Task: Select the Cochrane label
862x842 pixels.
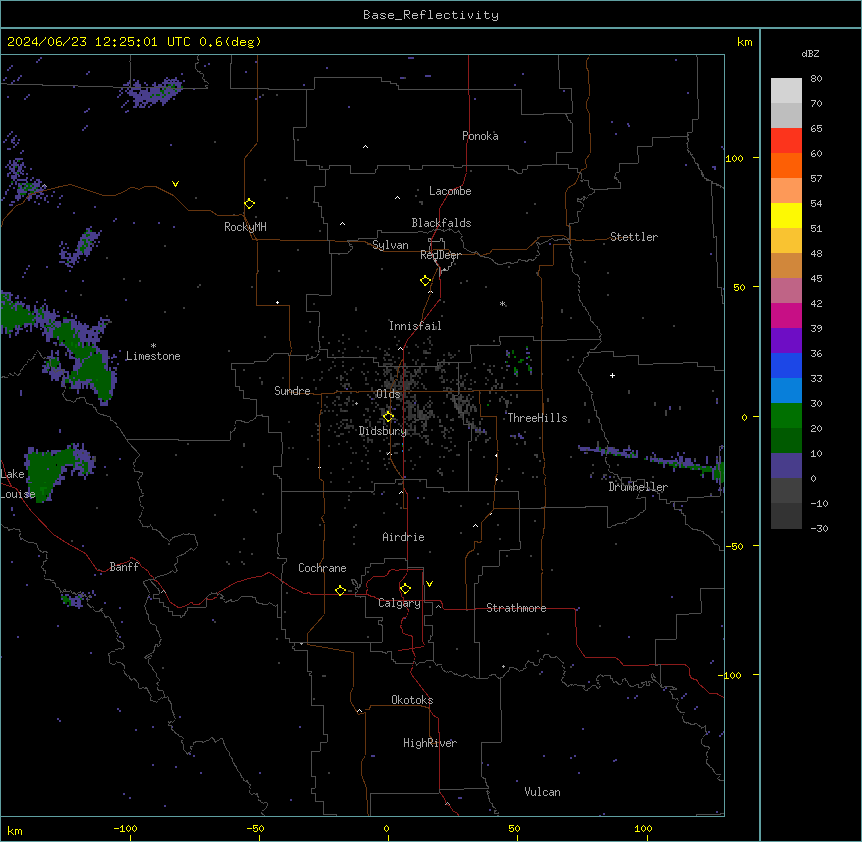Action: (x=322, y=568)
